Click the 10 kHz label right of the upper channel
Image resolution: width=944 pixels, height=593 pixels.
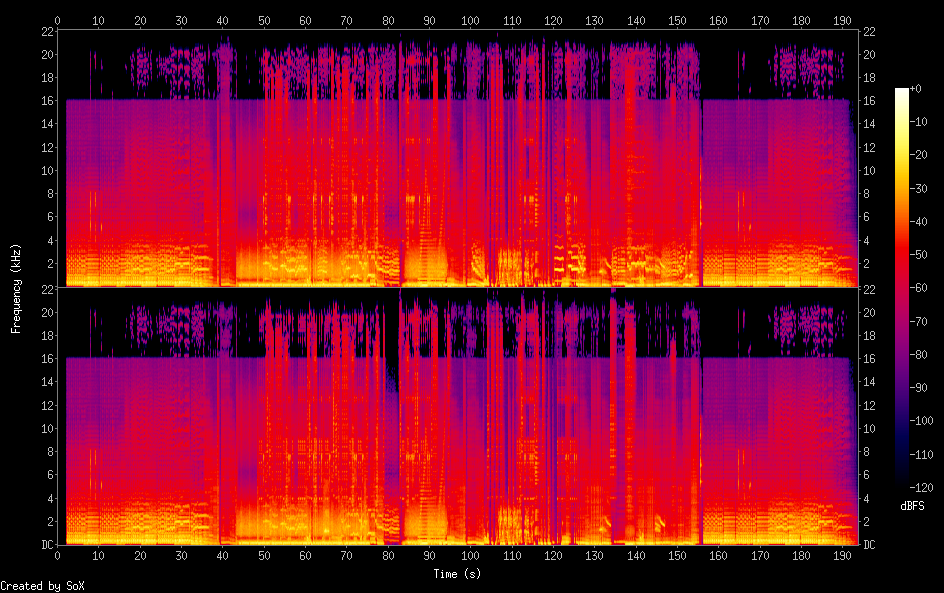click(x=870, y=171)
